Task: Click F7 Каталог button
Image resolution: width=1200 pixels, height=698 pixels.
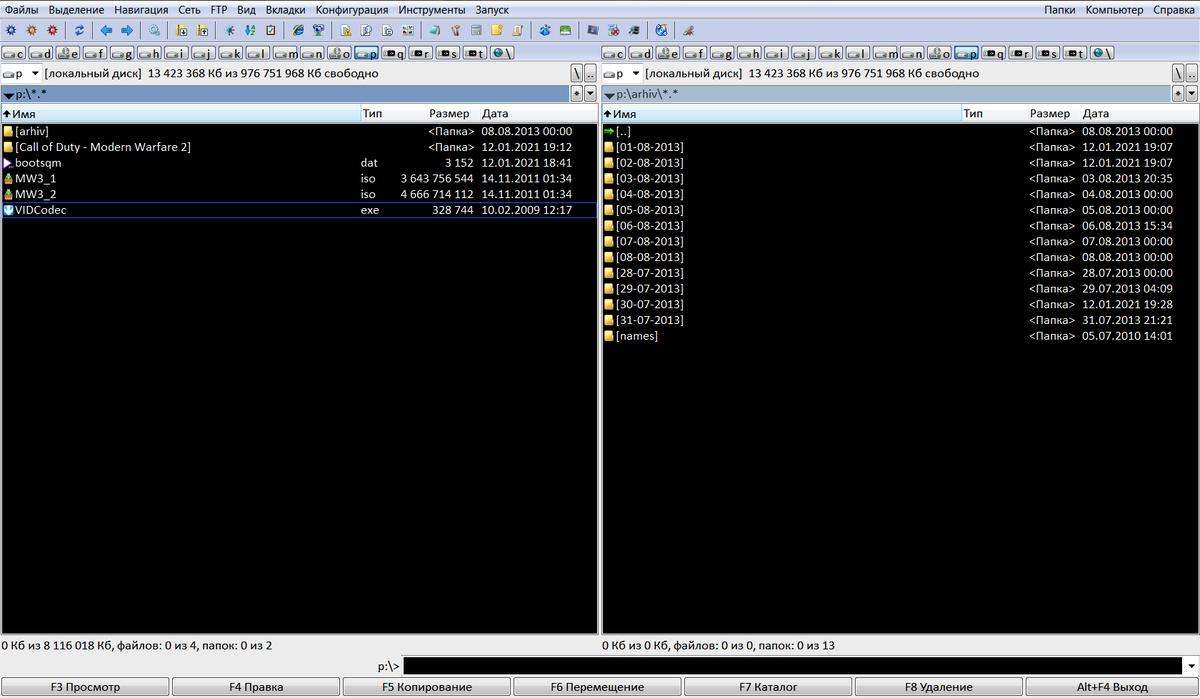Action: tap(768, 687)
